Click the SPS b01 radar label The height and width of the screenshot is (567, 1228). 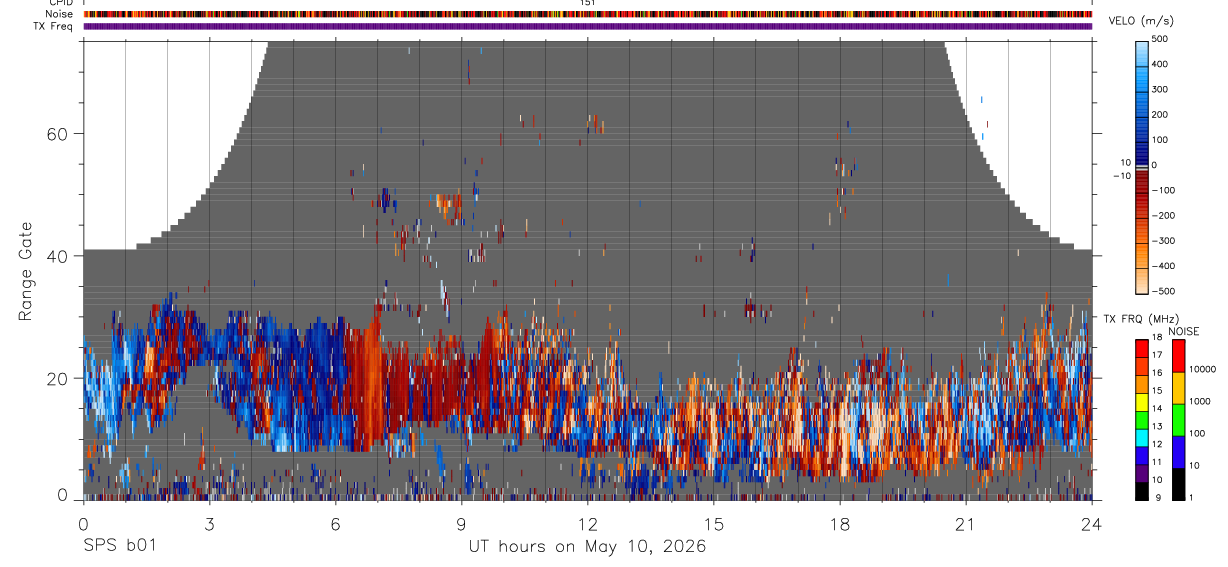(x=119, y=547)
